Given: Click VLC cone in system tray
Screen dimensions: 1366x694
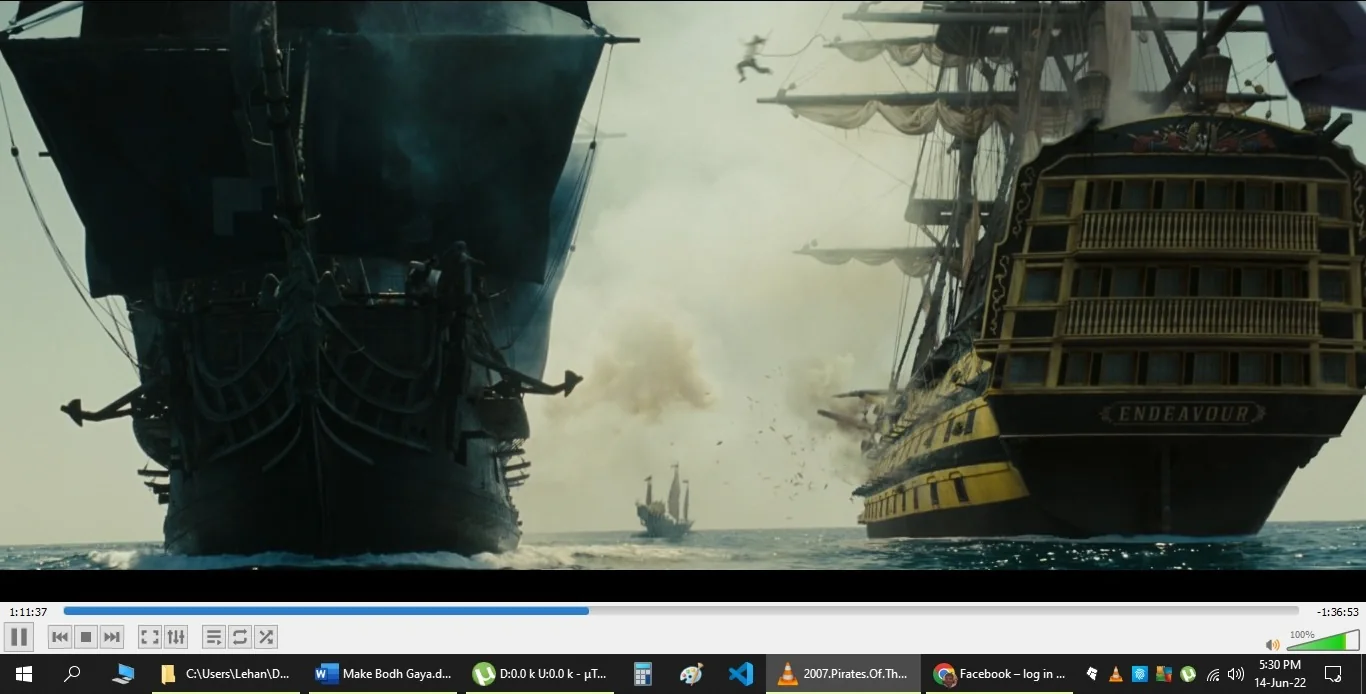Looking at the screenshot, I should [1116, 674].
